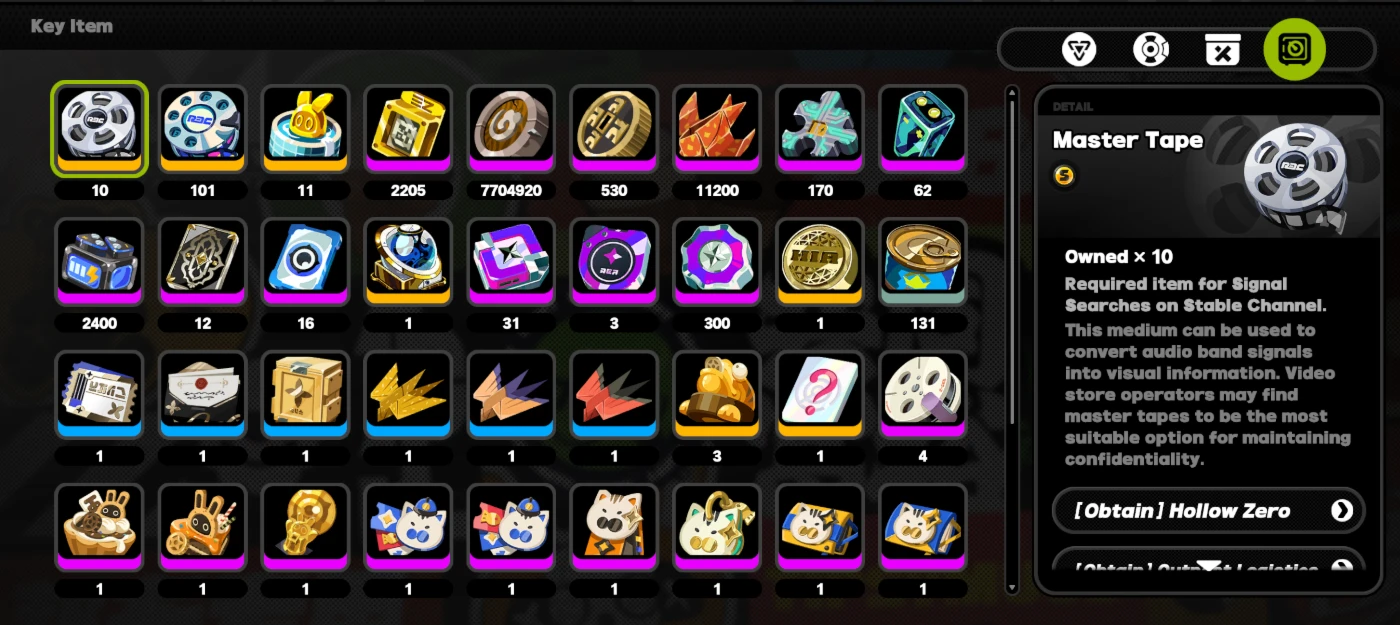Open the crossed-box inventory tab
Image resolution: width=1400 pixels, height=625 pixels.
click(1222, 49)
